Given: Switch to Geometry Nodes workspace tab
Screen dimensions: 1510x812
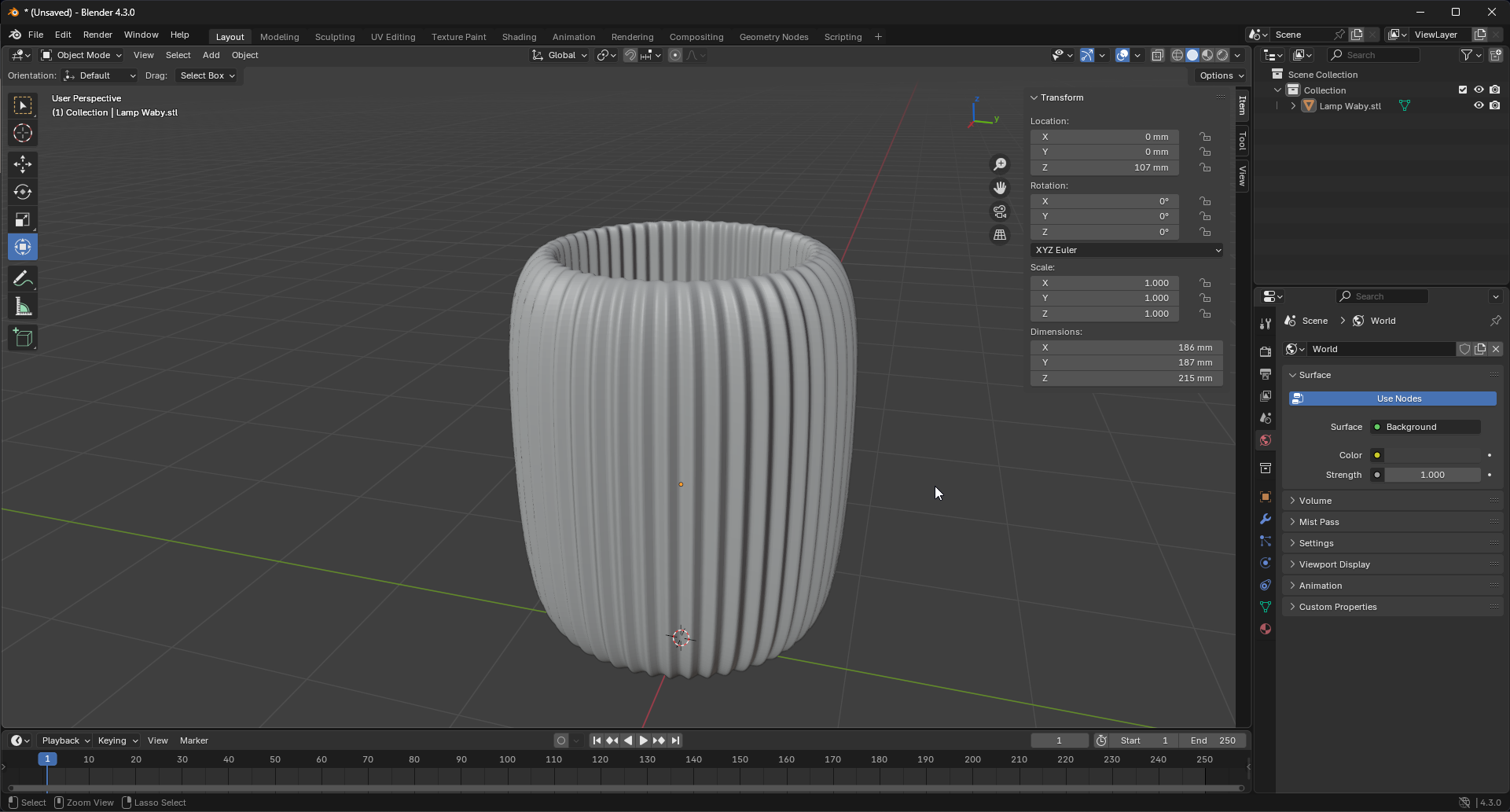Looking at the screenshot, I should pos(773,37).
